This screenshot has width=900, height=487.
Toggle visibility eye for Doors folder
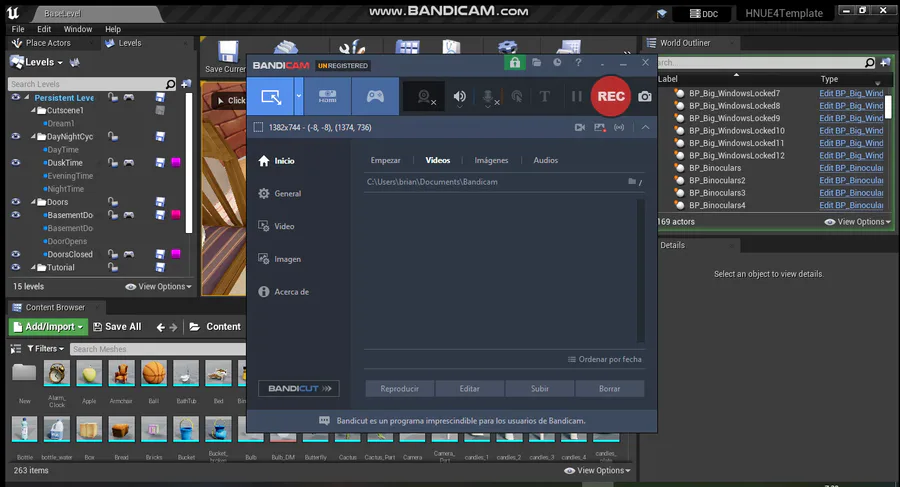[15, 202]
